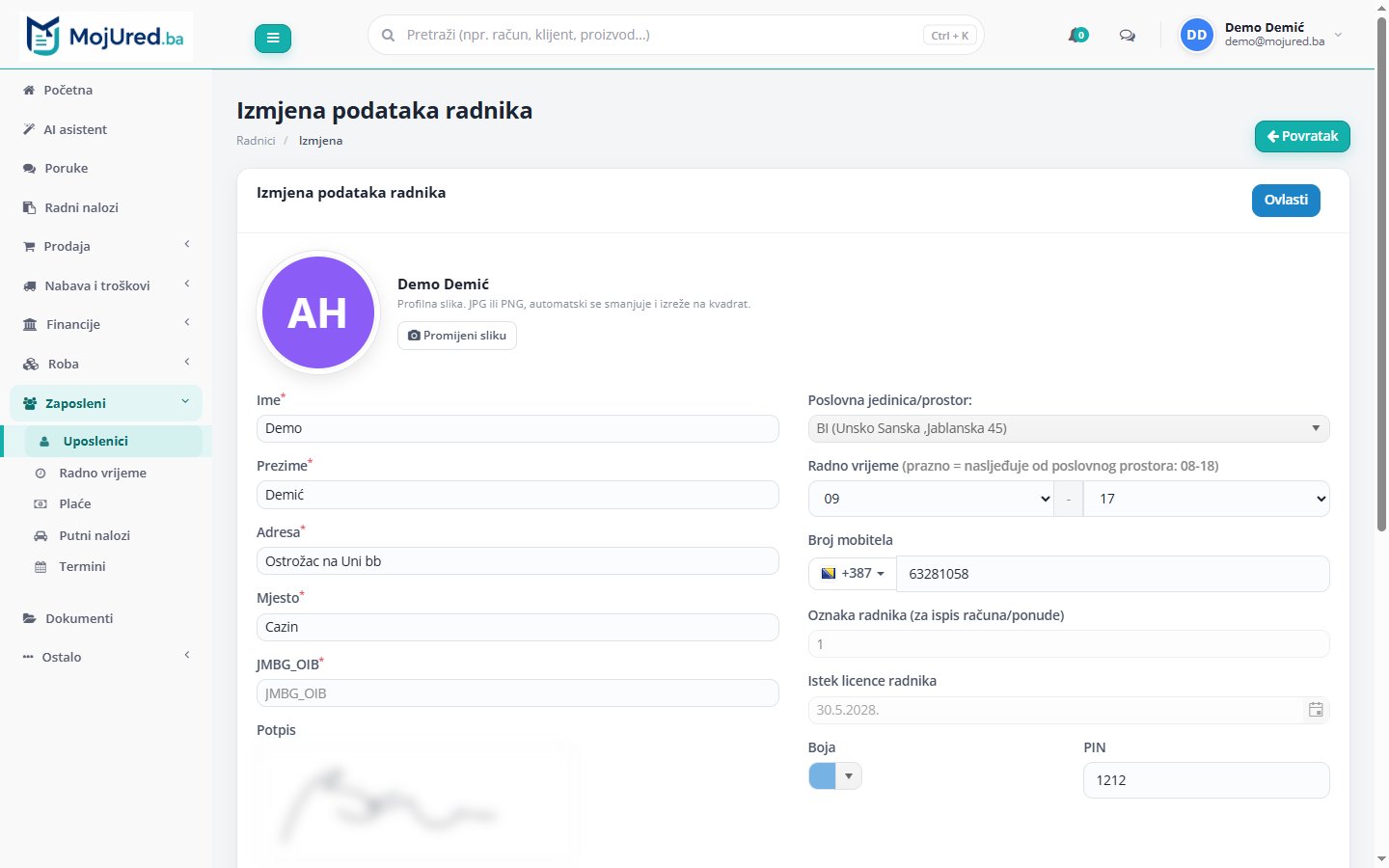
Task: Click the PIN input field
Action: click(1207, 780)
